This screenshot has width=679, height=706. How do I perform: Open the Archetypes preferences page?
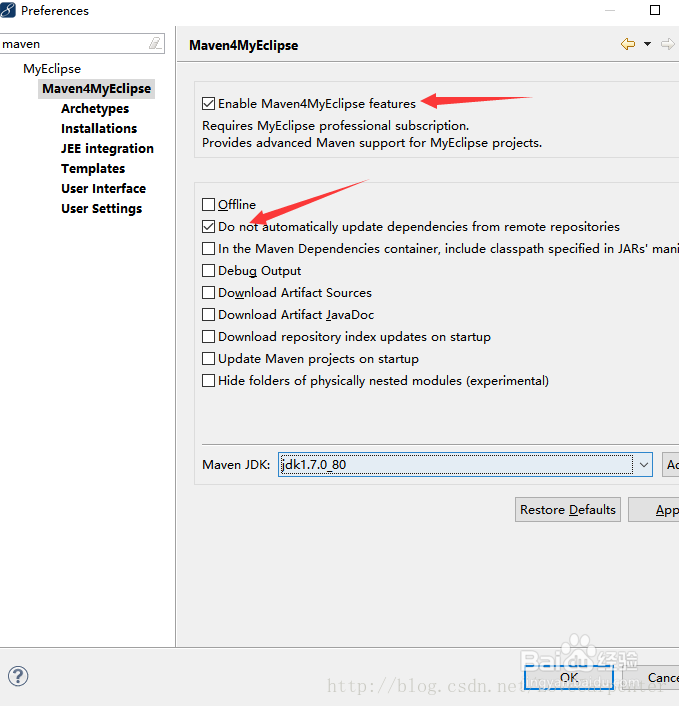point(95,109)
